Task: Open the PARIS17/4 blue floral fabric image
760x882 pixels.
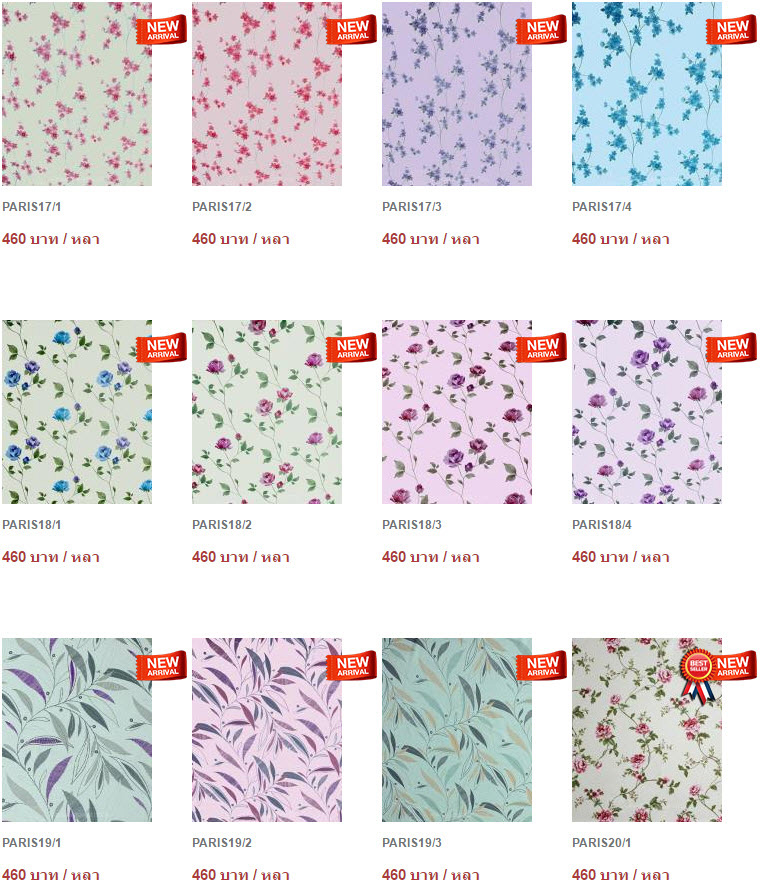Action: pyautogui.click(x=647, y=94)
